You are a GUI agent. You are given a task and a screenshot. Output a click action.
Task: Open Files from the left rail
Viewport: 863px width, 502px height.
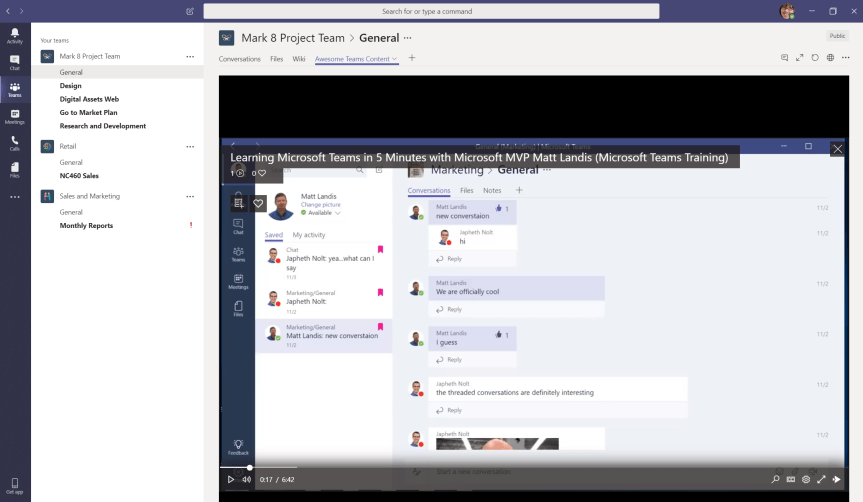14,170
